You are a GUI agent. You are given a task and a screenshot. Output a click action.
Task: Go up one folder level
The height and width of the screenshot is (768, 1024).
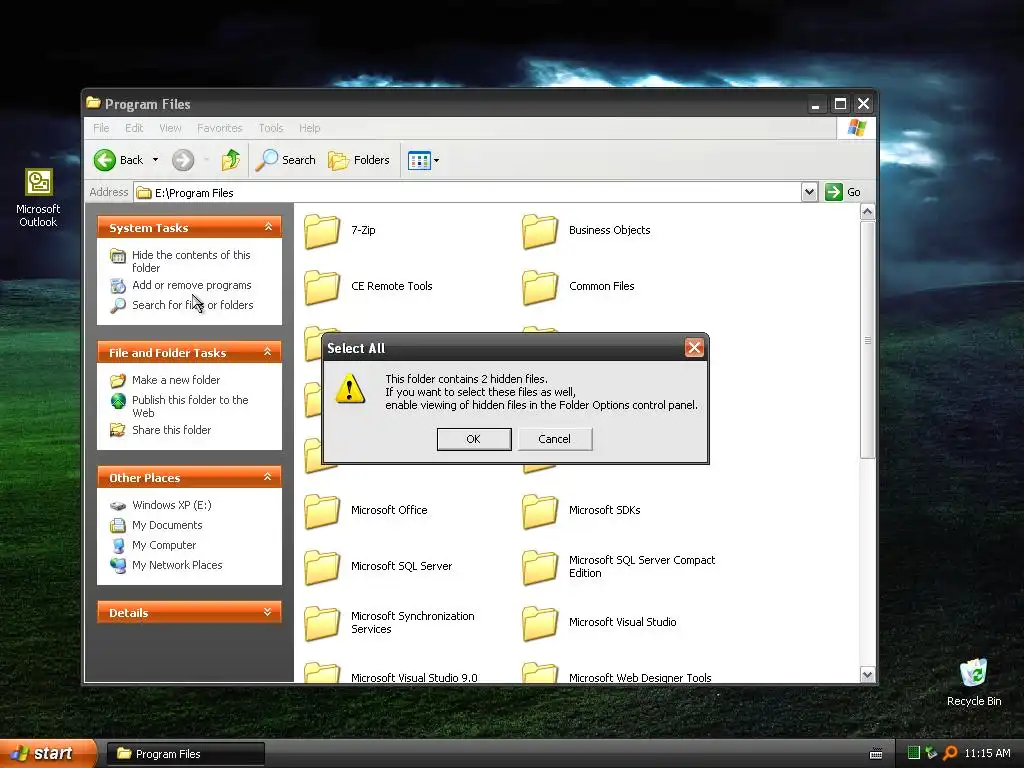click(231, 160)
